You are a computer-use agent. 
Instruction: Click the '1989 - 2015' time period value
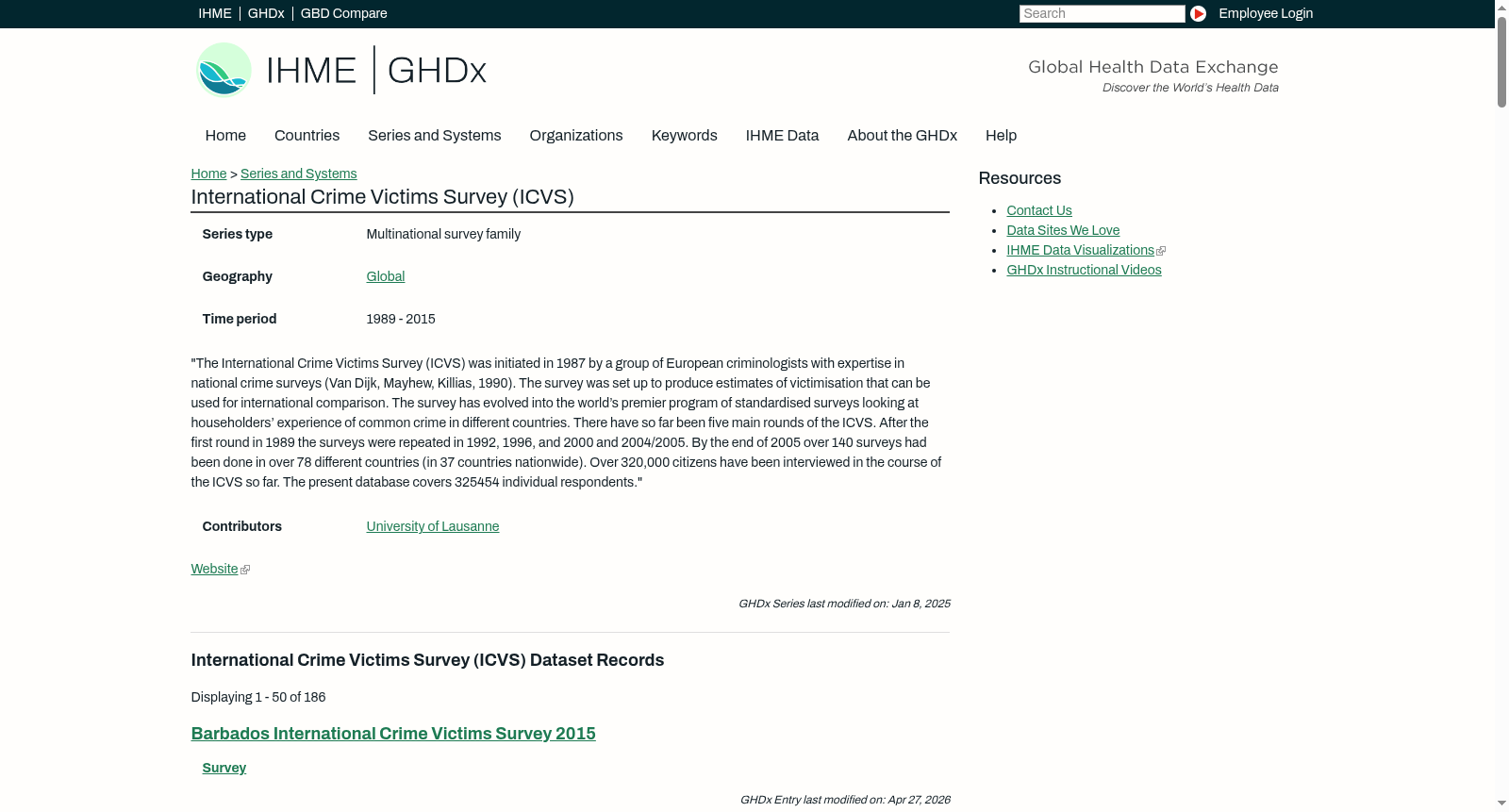coord(401,319)
